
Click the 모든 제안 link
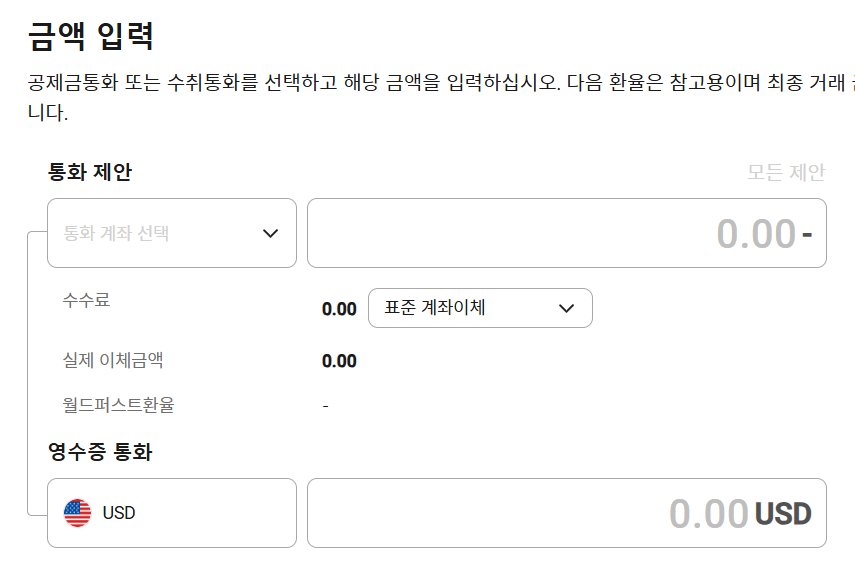click(786, 172)
